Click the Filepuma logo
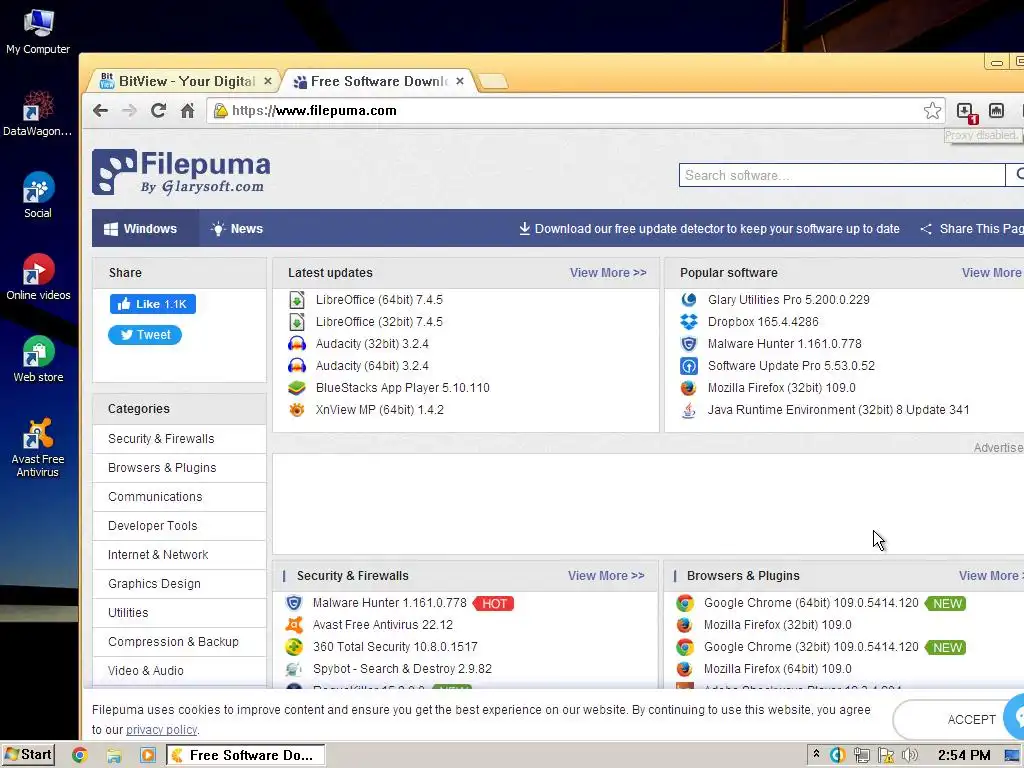 tap(181, 172)
